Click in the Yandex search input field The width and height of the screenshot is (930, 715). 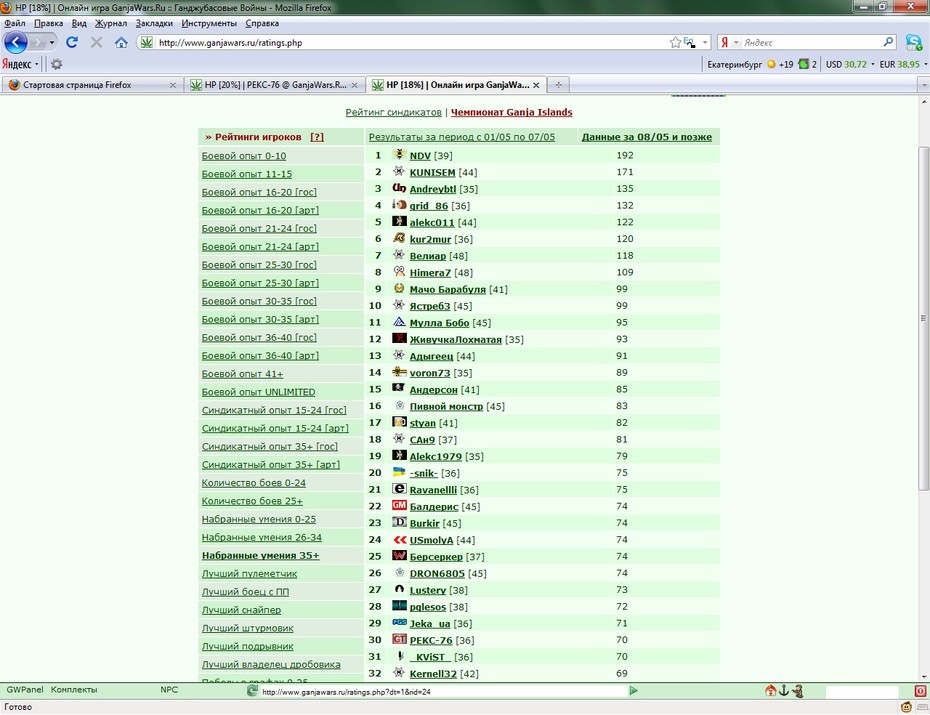tap(811, 42)
